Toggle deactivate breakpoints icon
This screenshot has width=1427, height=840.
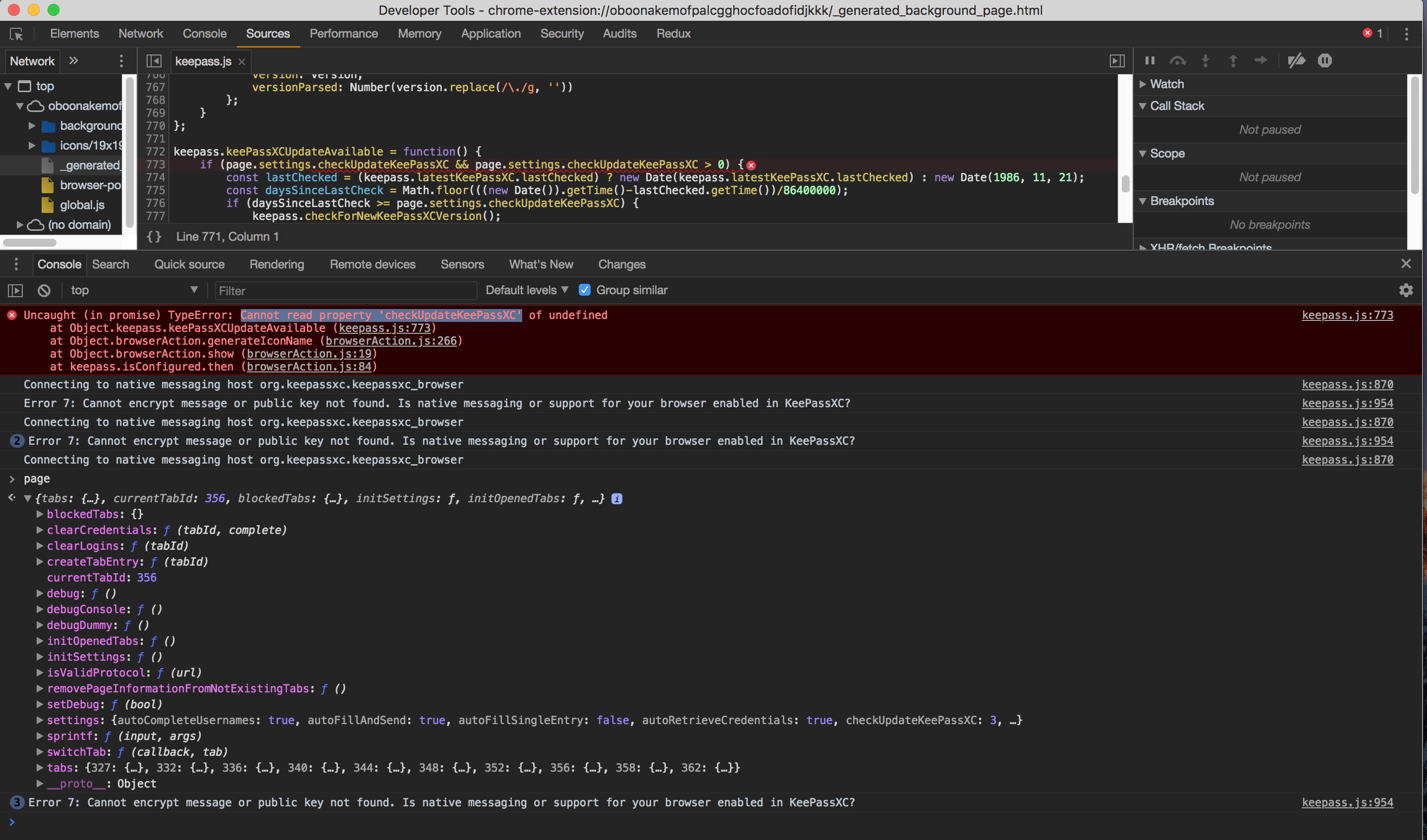click(1296, 60)
